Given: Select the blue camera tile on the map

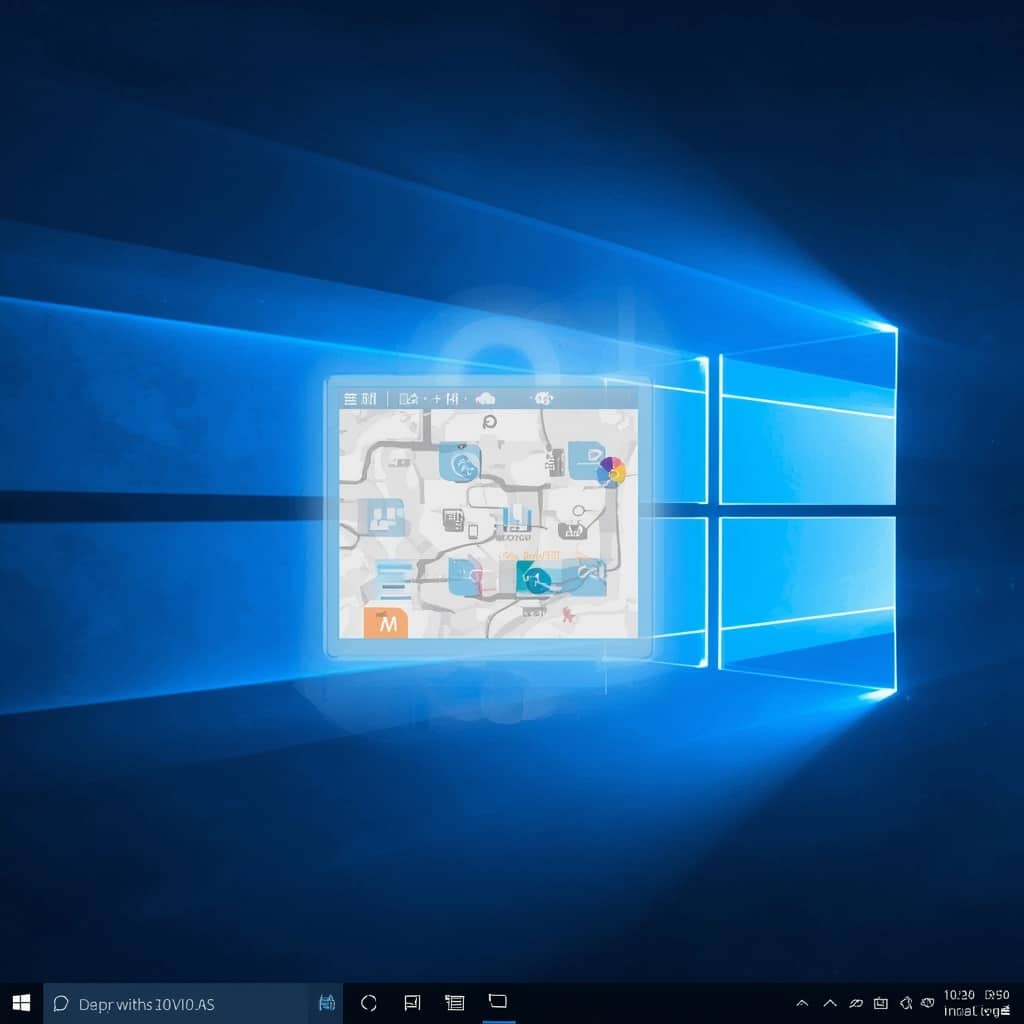Looking at the screenshot, I should point(460,463).
